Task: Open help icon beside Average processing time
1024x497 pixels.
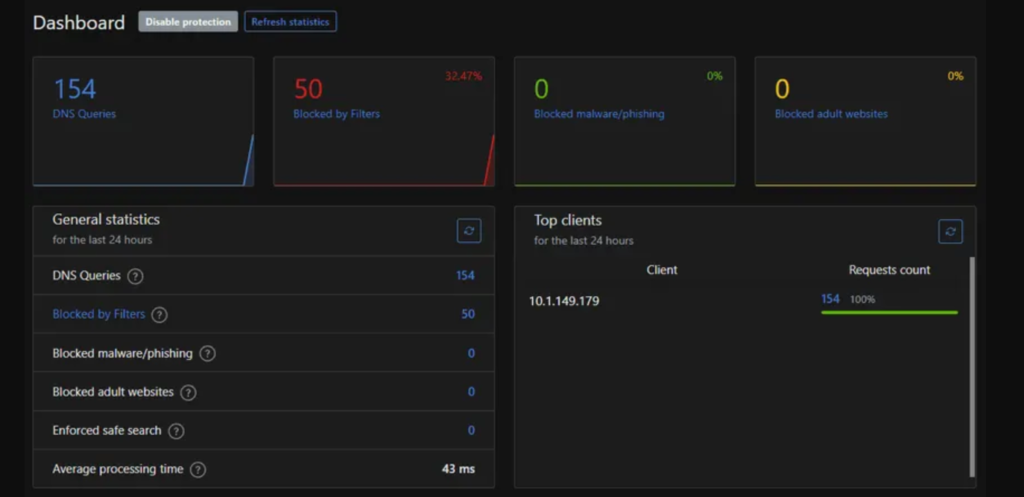Action: coord(198,469)
